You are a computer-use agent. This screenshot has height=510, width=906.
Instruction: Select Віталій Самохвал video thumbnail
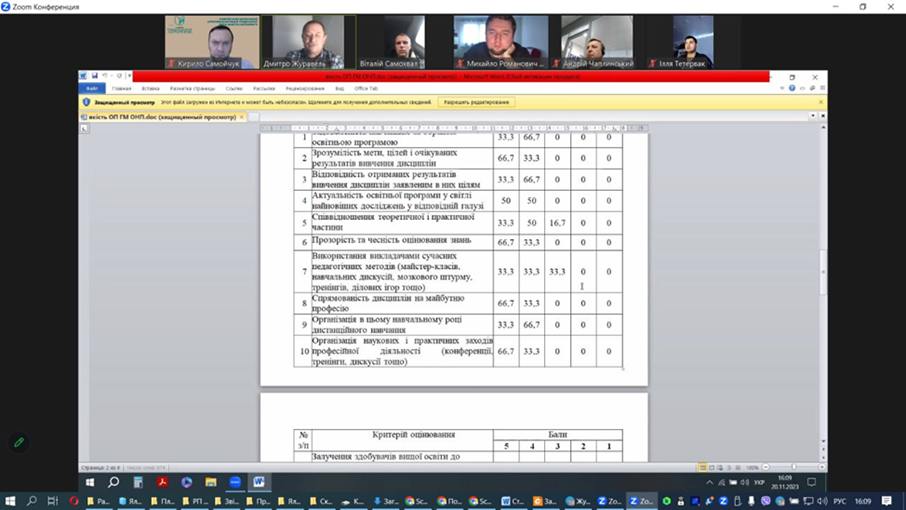pyautogui.click(x=404, y=42)
